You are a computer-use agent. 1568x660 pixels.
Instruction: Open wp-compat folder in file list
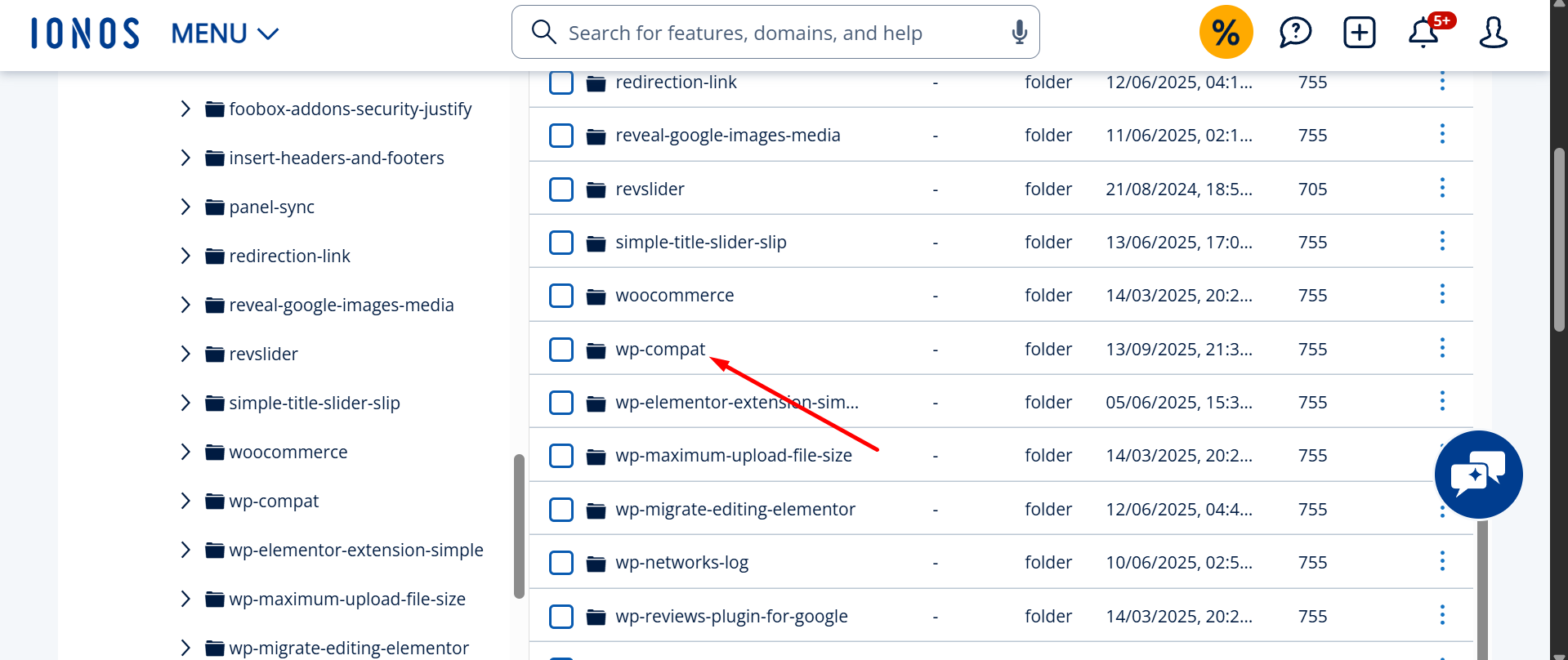tap(660, 350)
